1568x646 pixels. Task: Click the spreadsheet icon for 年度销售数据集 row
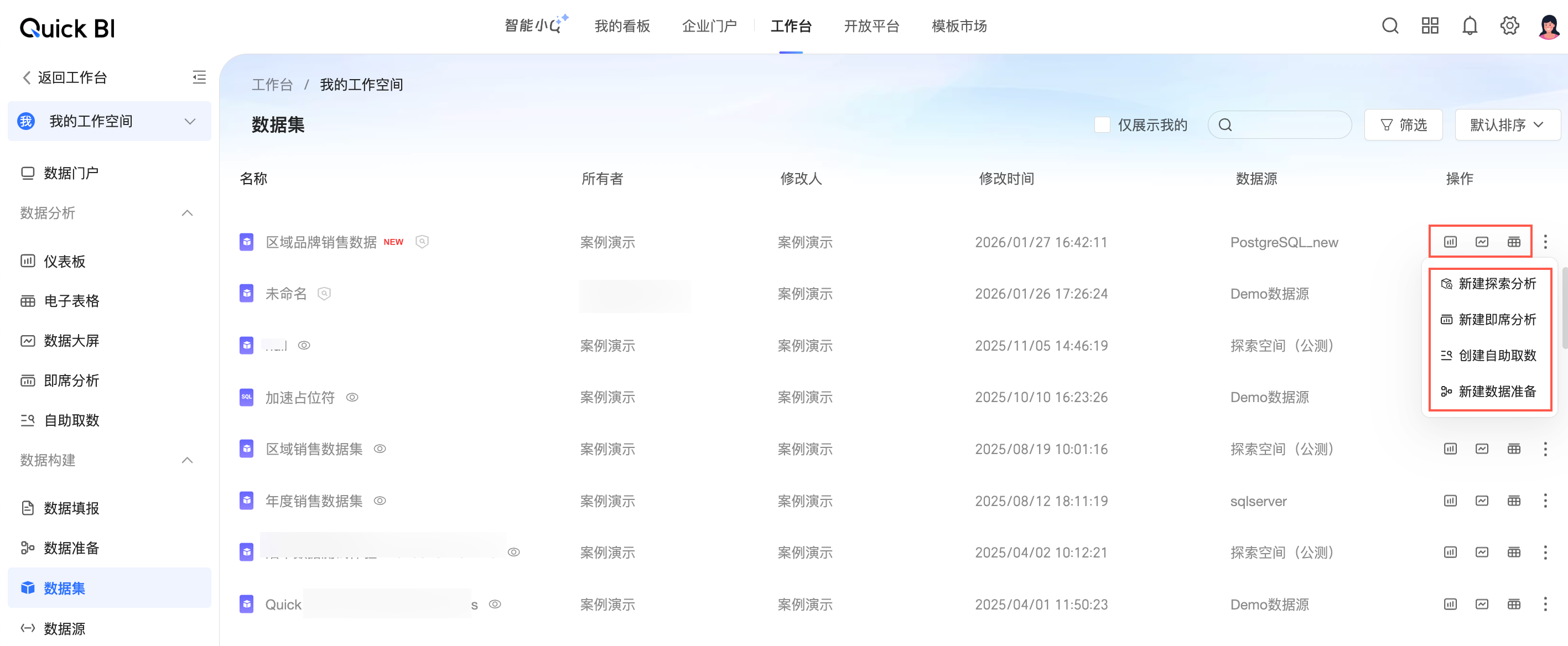pyautogui.click(x=1513, y=501)
